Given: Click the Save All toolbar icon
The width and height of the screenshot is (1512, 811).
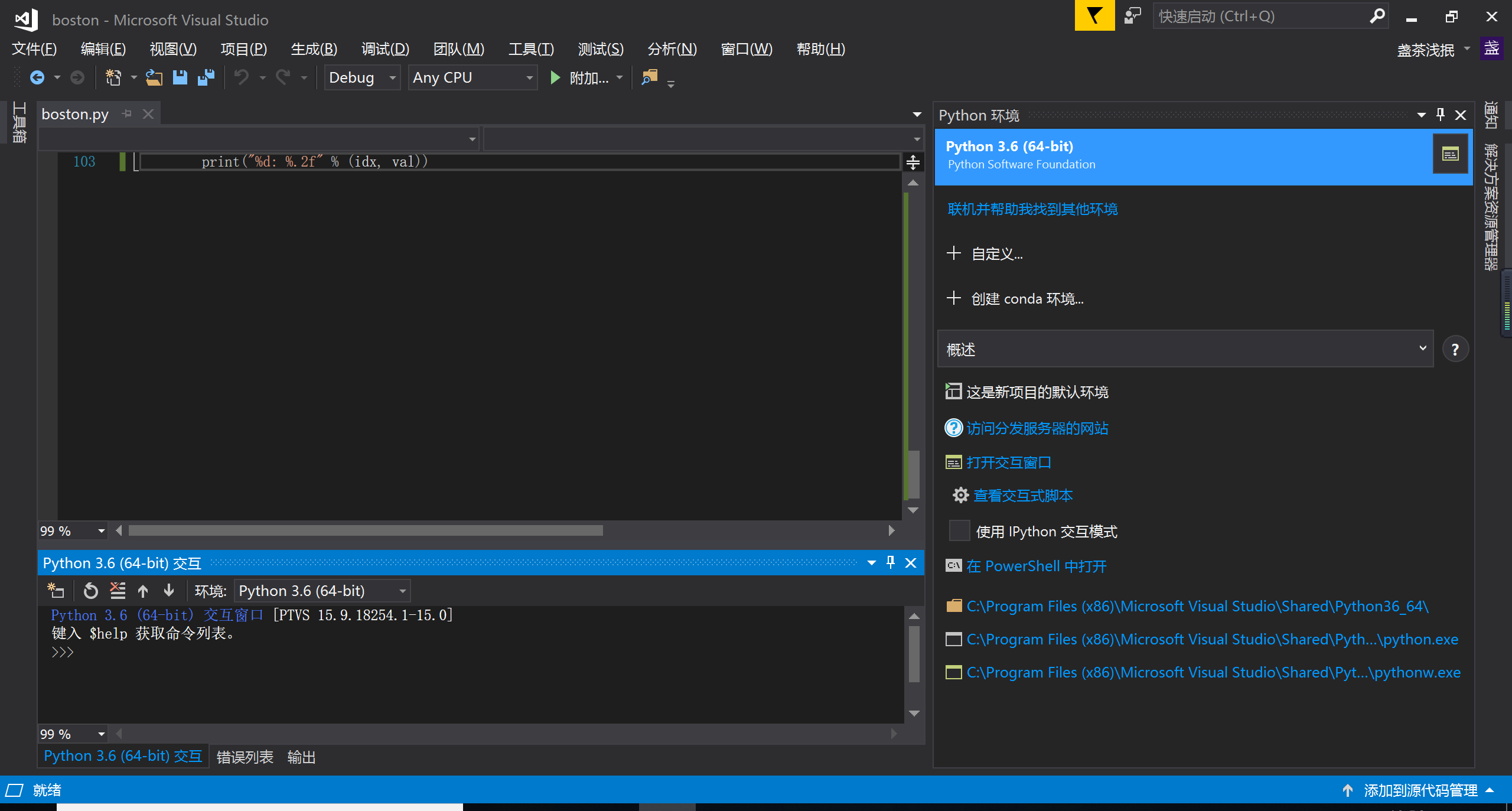Looking at the screenshot, I should (x=206, y=77).
